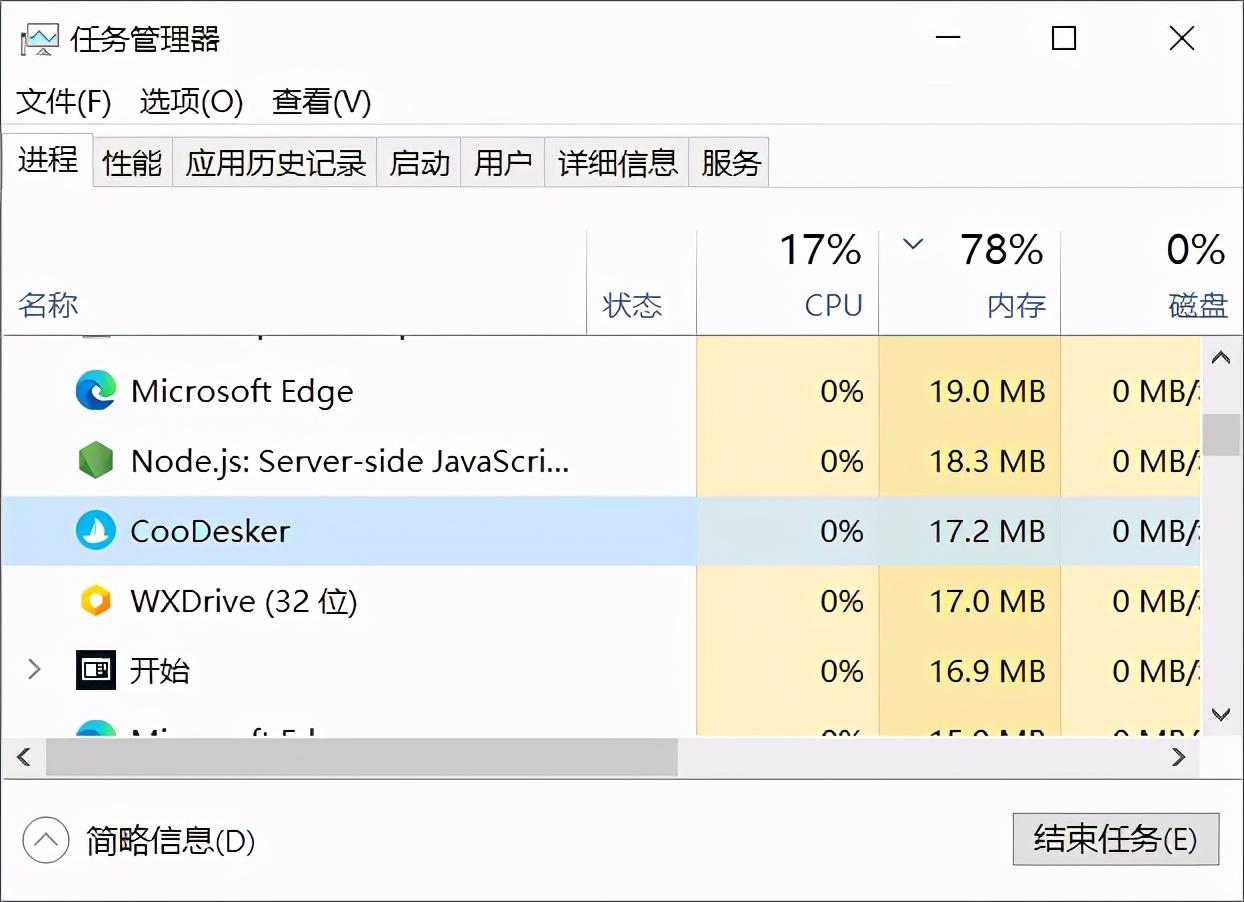Click the 开始 process icon
Image resolution: width=1244 pixels, height=902 pixels.
click(94, 670)
